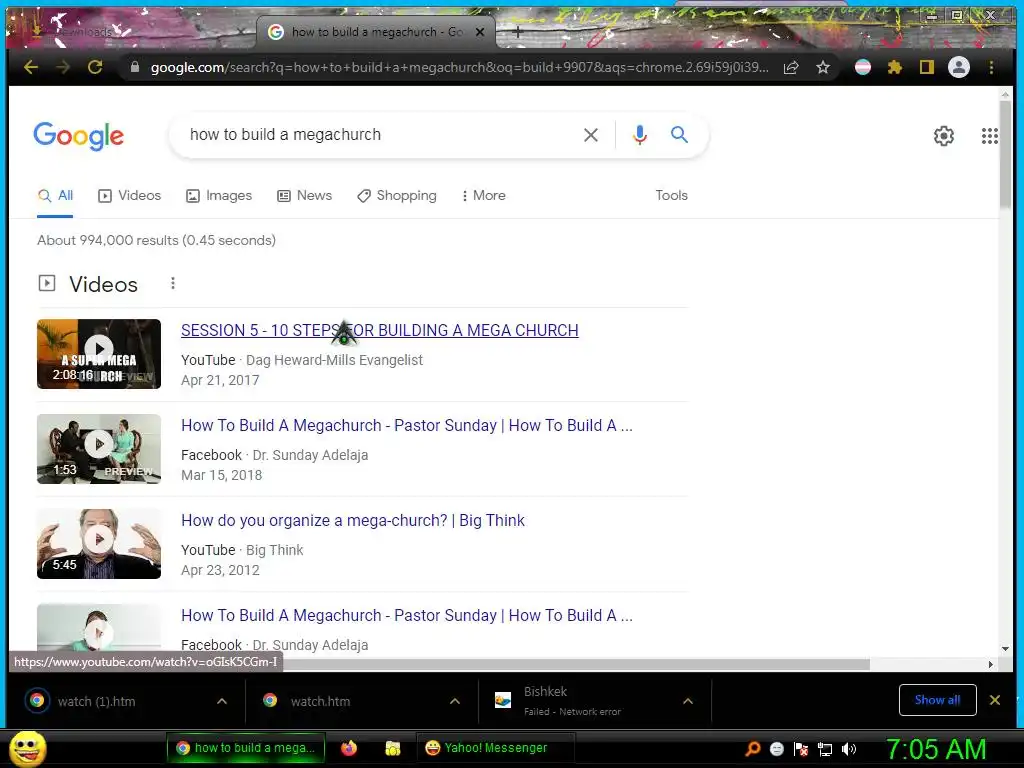Click the browser forward arrow
This screenshot has height=768, width=1024.
63,67
